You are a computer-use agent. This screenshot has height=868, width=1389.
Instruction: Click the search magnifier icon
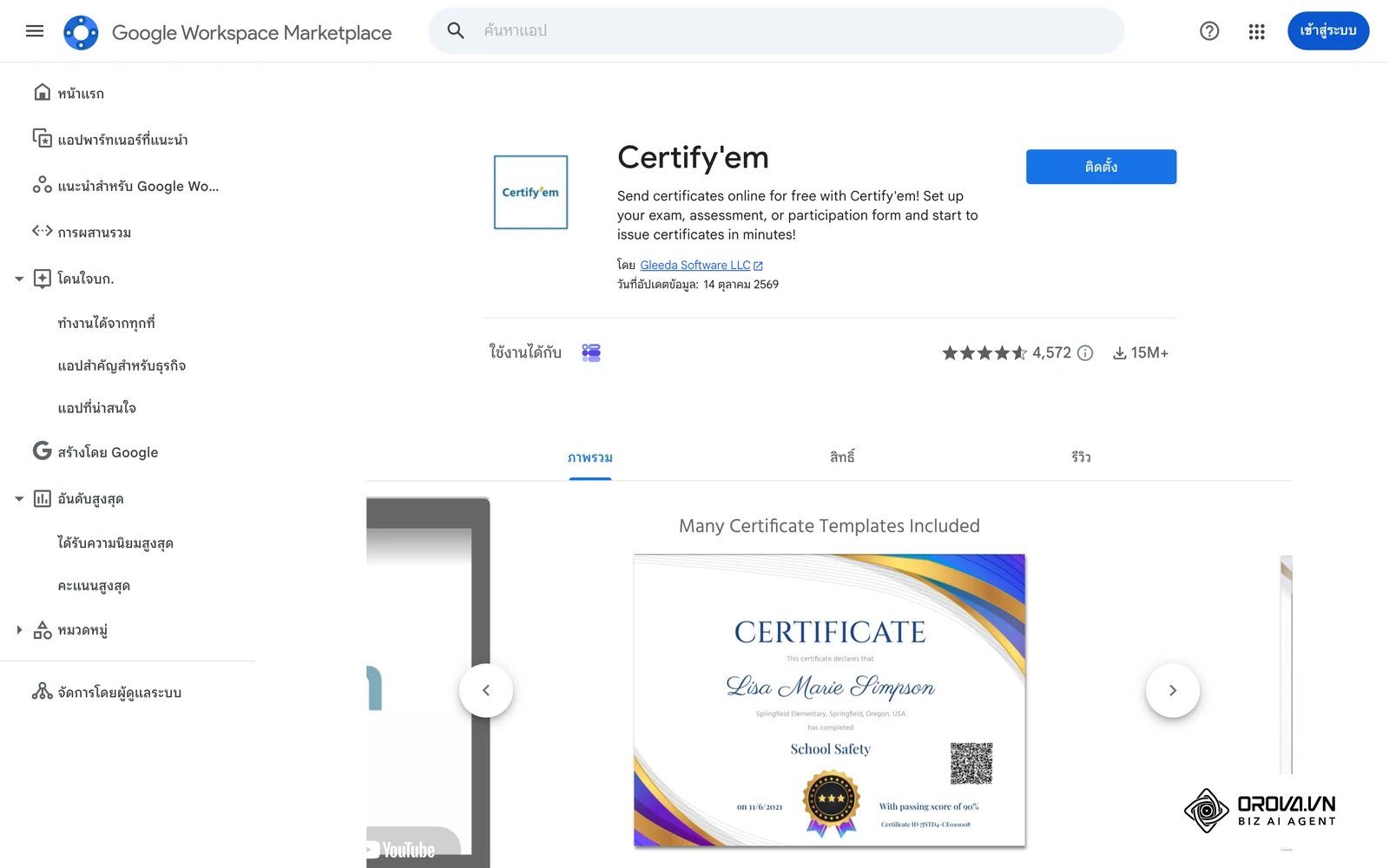[456, 31]
